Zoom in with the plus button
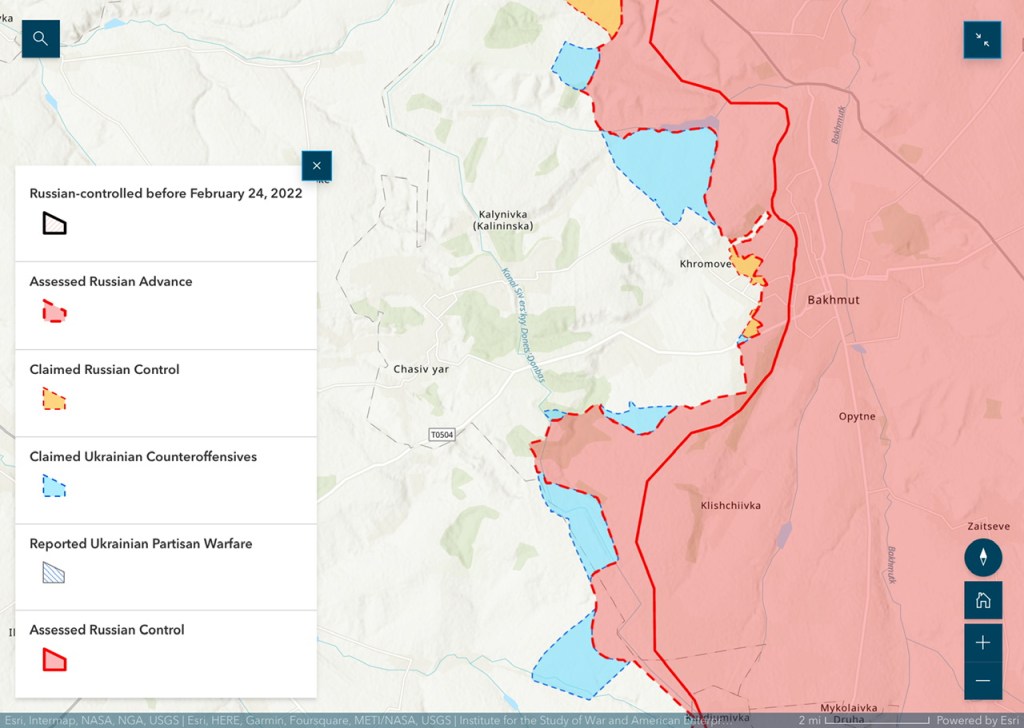The image size is (1024, 728). 983,642
